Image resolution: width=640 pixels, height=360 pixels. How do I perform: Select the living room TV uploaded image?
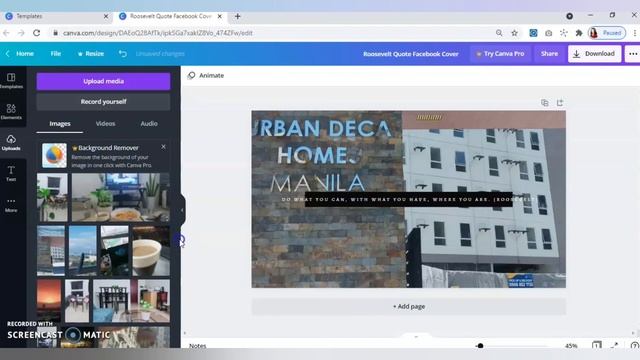coord(120,197)
